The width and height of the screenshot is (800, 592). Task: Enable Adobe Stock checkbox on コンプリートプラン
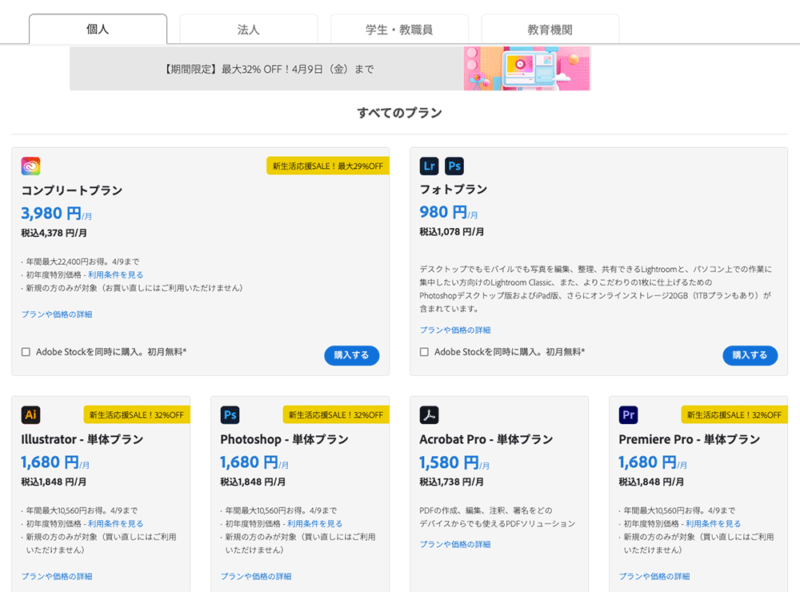(26, 352)
